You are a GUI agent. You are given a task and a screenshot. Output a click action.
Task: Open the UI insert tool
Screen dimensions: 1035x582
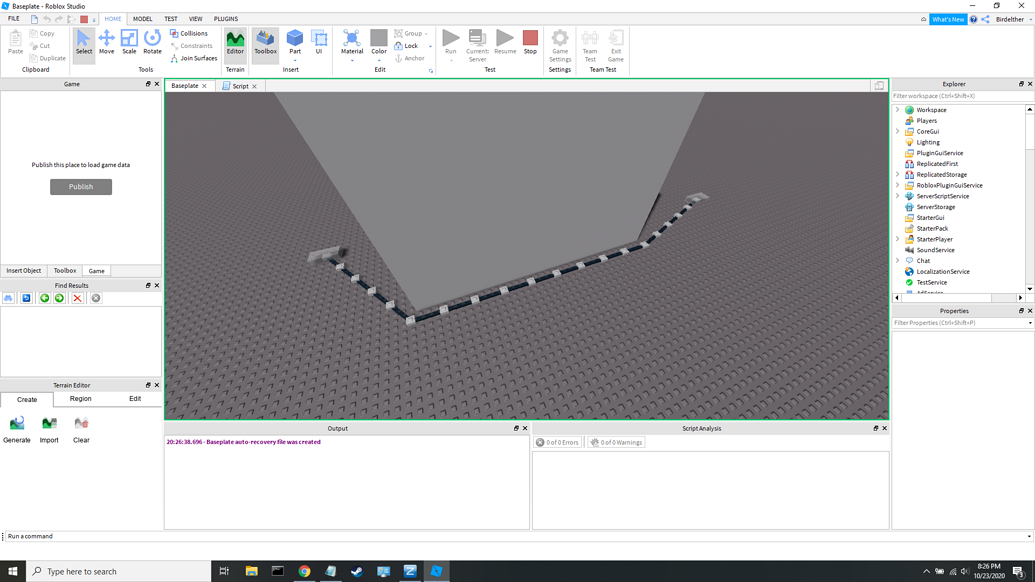[x=319, y=44]
